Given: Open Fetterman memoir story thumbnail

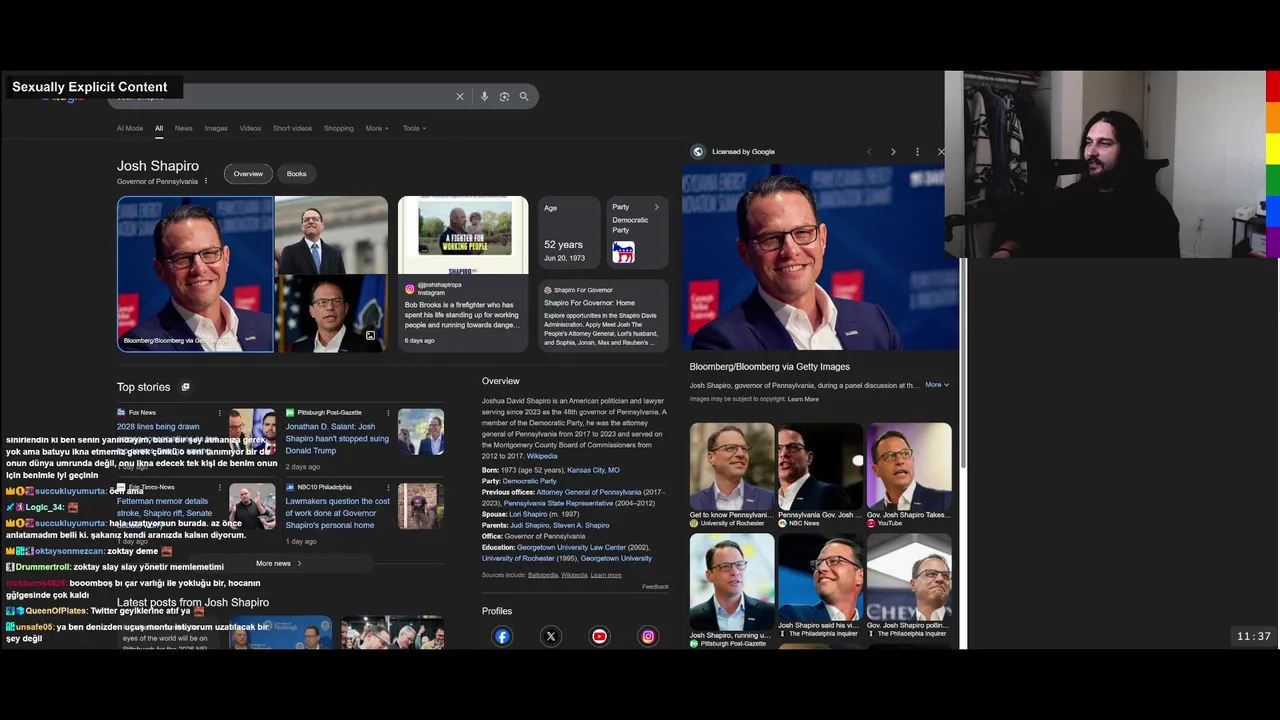Looking at the screenshot, I should [x=252, y=506].
